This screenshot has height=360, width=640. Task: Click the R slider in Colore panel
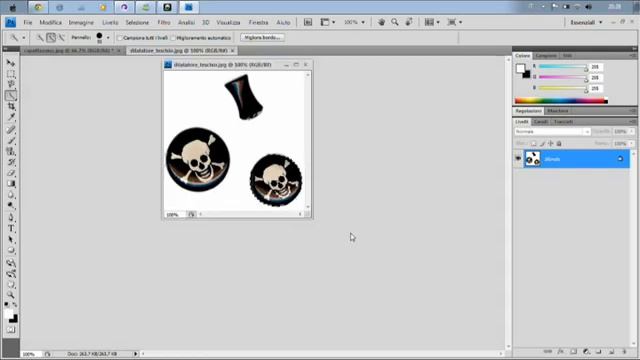pos(563,67)
